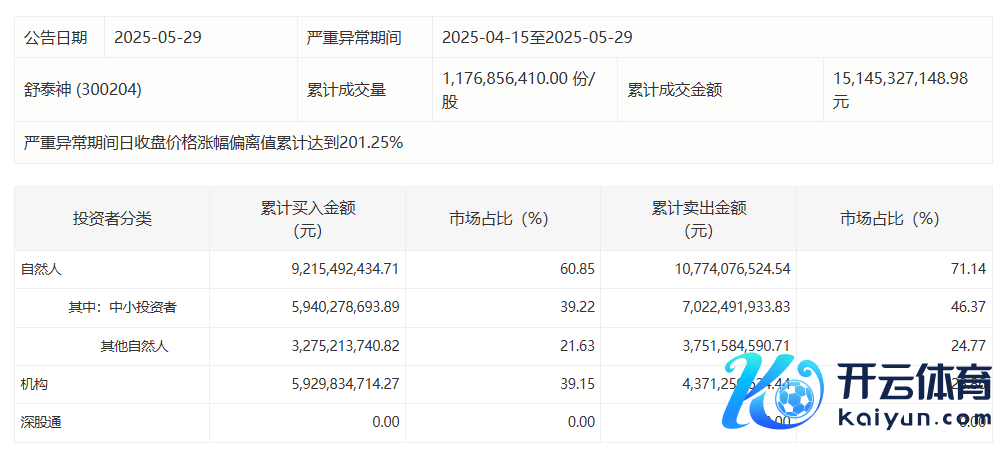
Task: Click the 累计买入金额 column header
Action: point(308,218)
